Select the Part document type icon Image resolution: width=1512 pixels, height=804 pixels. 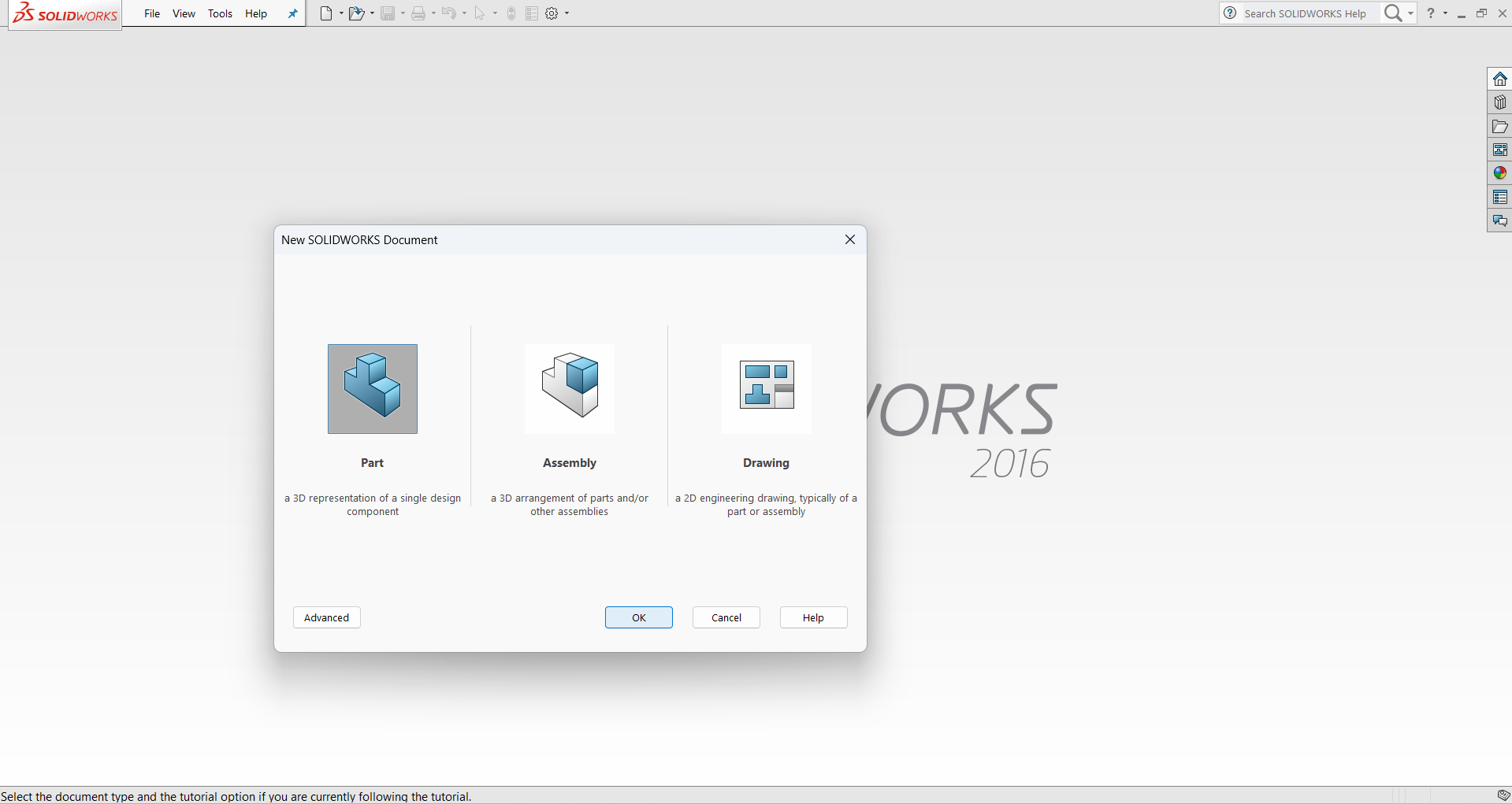pos(373,389)
